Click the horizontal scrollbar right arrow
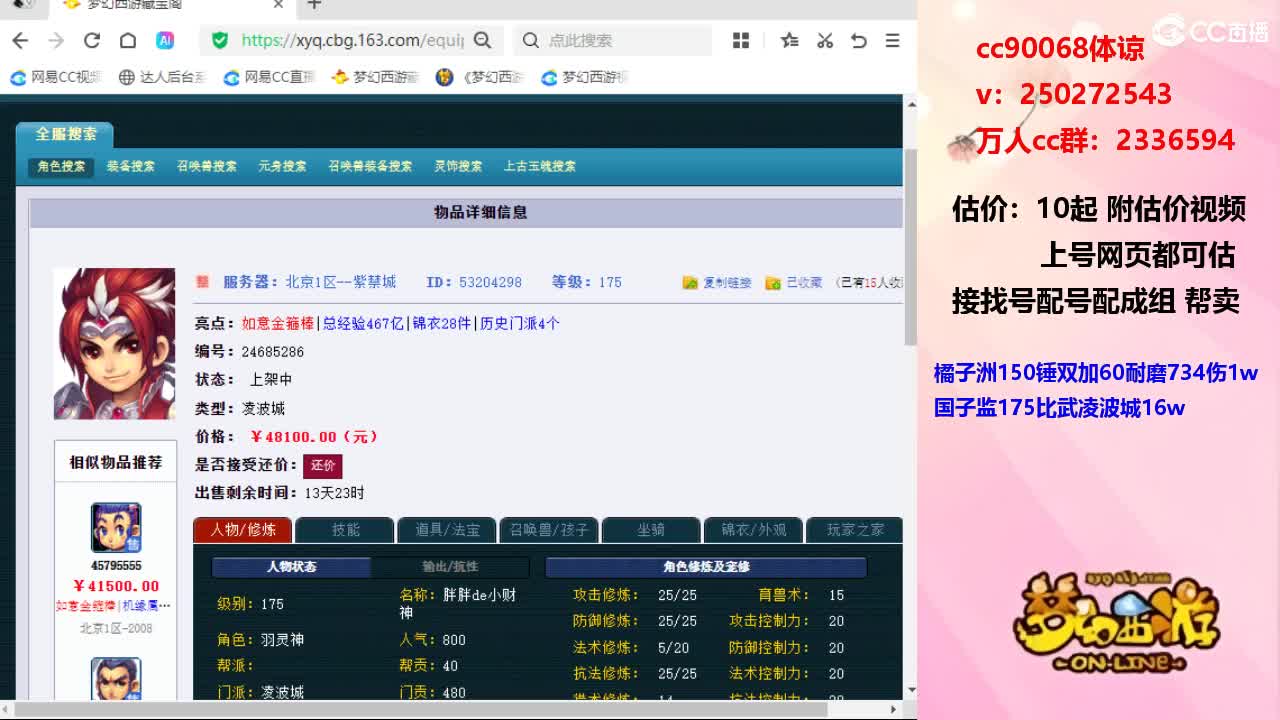The width and height of the screenshot is (1280, 720). point(895,710)
